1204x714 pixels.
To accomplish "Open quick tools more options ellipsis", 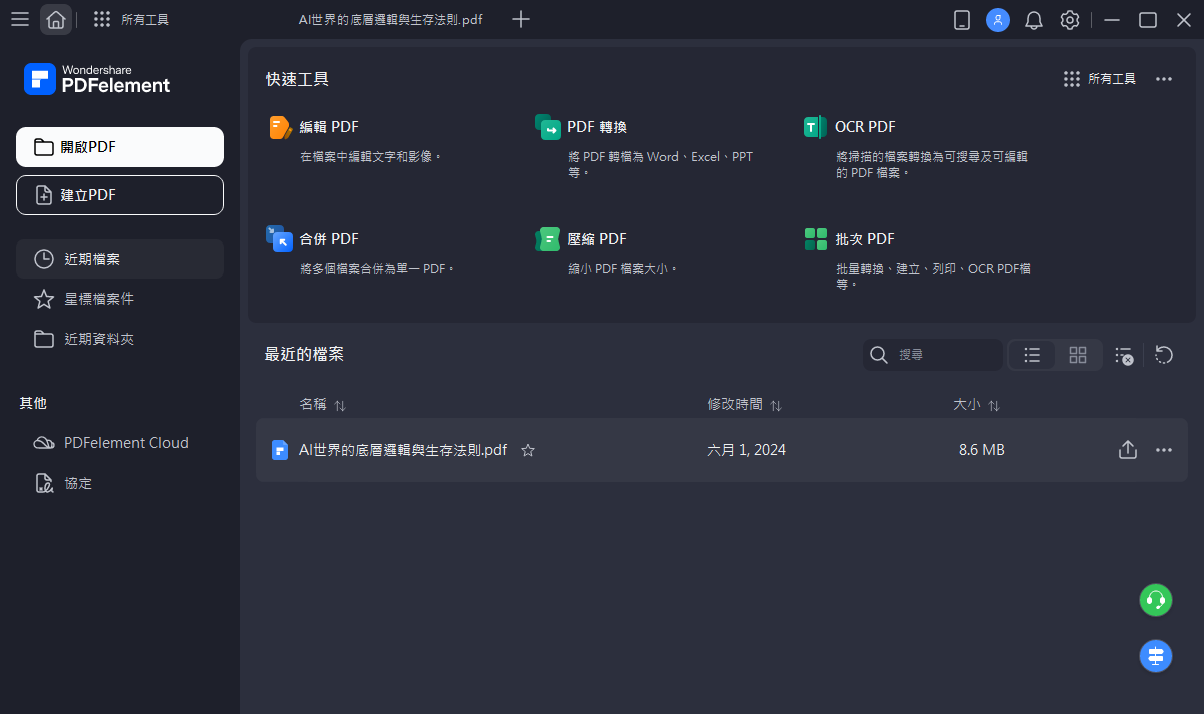I will [1164, 79].
